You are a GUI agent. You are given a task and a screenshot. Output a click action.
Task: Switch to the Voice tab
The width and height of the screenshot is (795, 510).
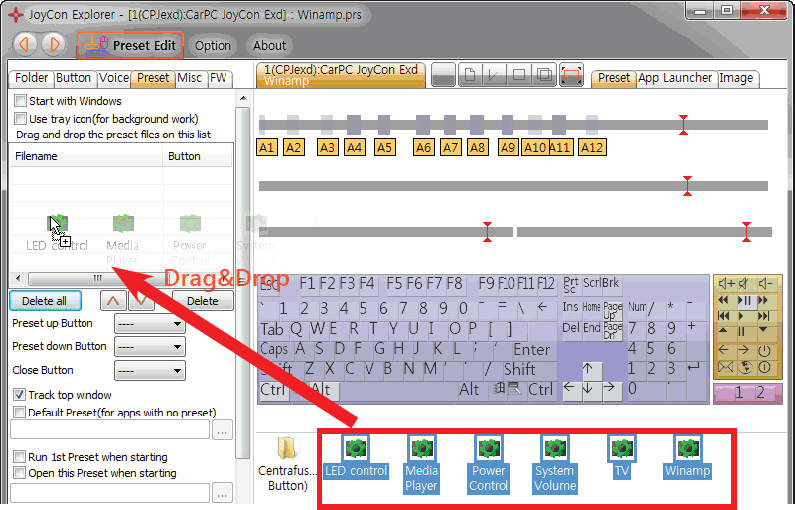tap(114, 78)
